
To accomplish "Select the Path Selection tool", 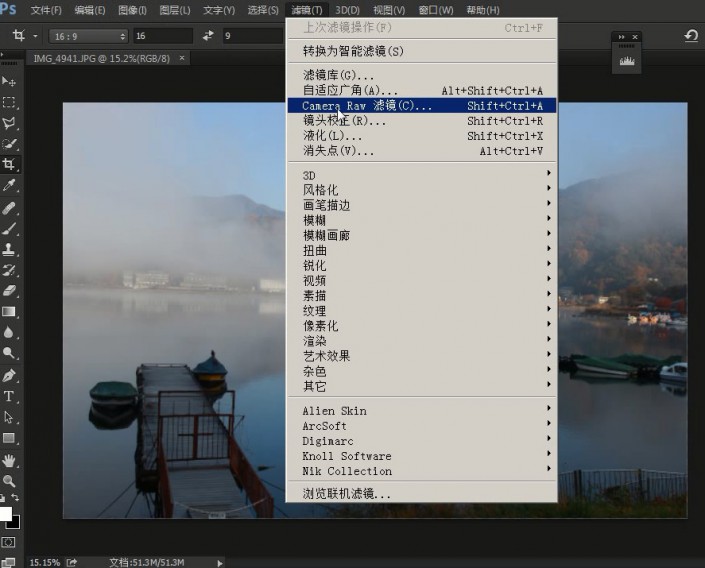I will click(x=9, y=417).
